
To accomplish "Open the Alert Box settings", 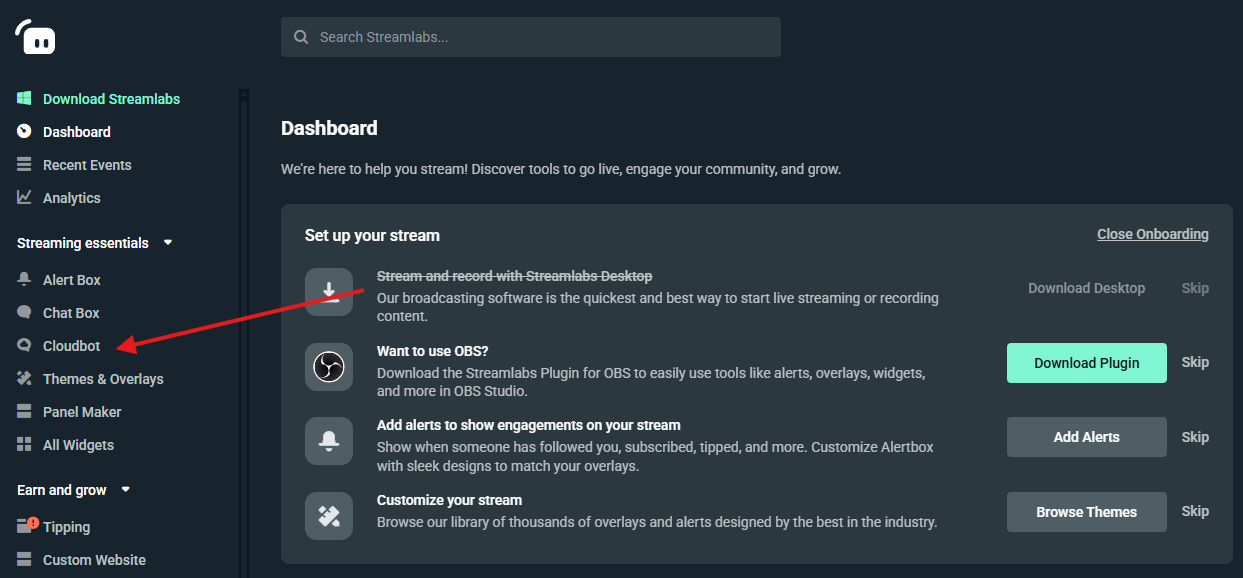I will point(70,279).
